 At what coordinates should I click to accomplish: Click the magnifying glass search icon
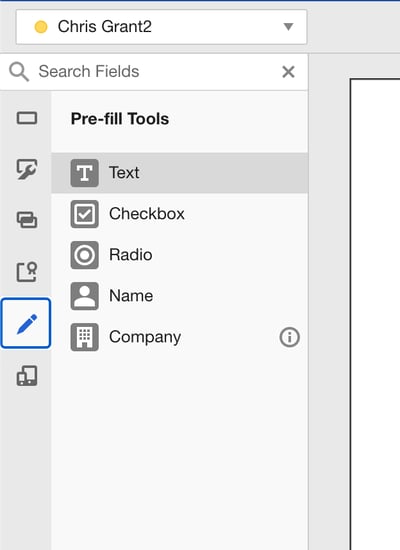coord(19,72)
